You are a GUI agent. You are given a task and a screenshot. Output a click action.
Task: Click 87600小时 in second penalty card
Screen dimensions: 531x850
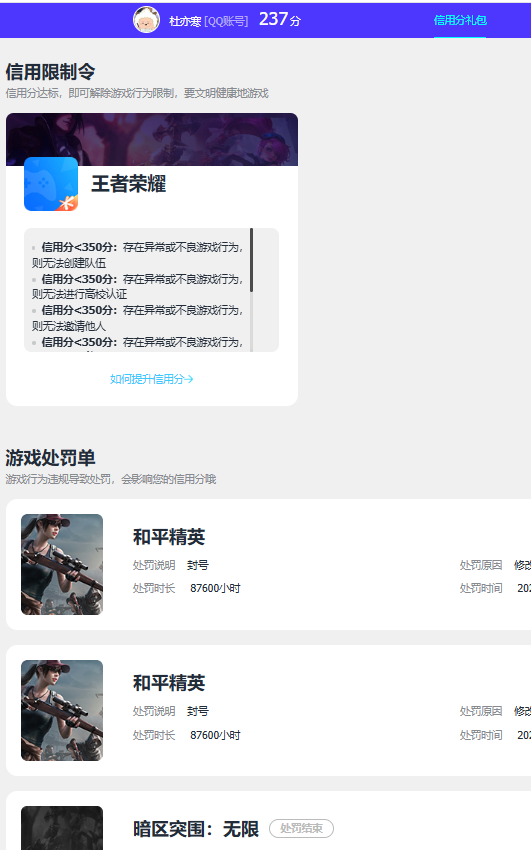pos(215,735)
